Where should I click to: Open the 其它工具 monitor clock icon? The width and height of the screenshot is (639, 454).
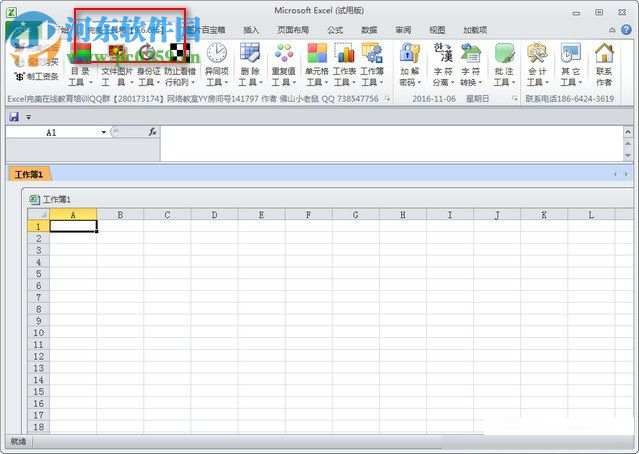(571, 53)
